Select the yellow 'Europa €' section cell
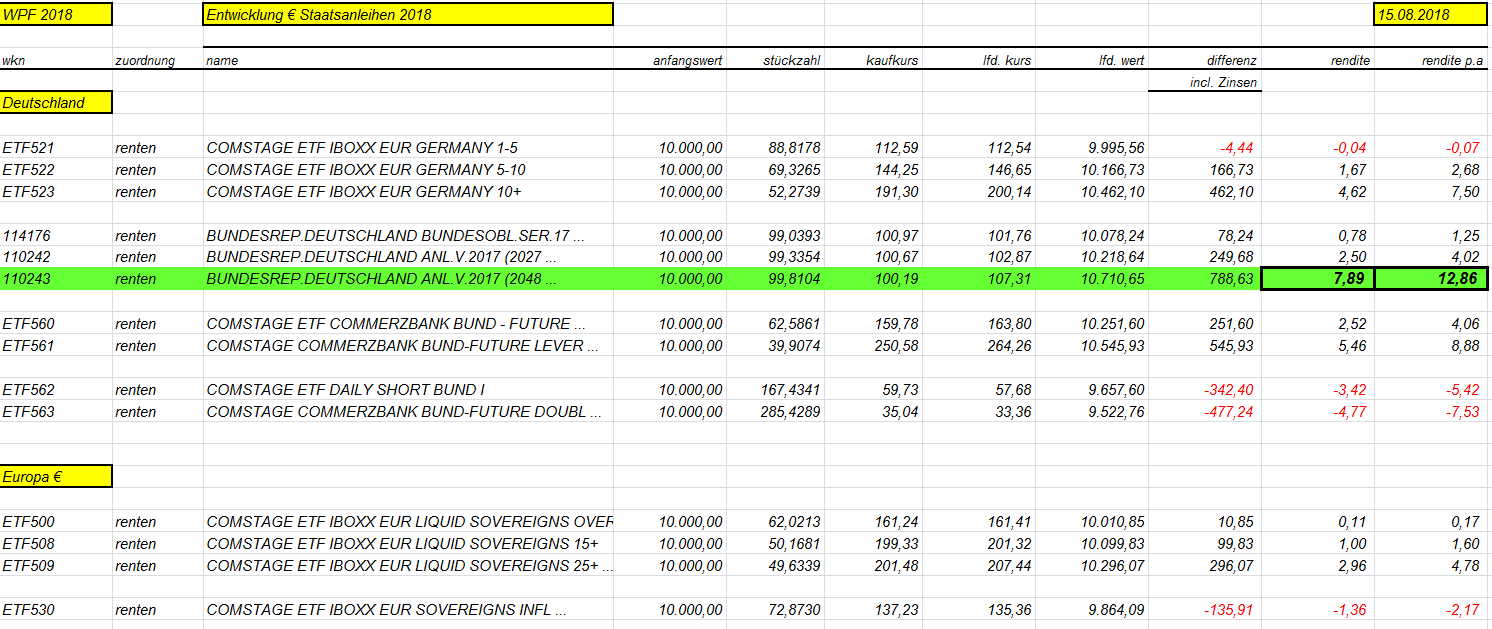The width and height of the screenshot is (1492, 629). click(56, 477)
